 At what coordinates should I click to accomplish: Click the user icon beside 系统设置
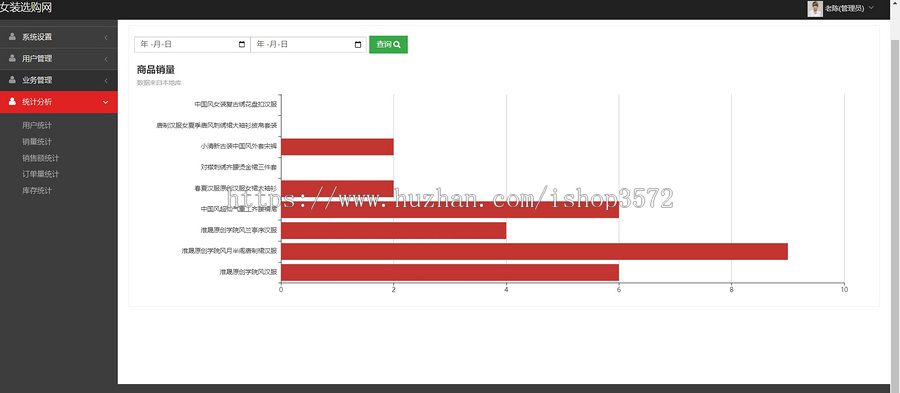pyautogui.click(x=12, y=37)
